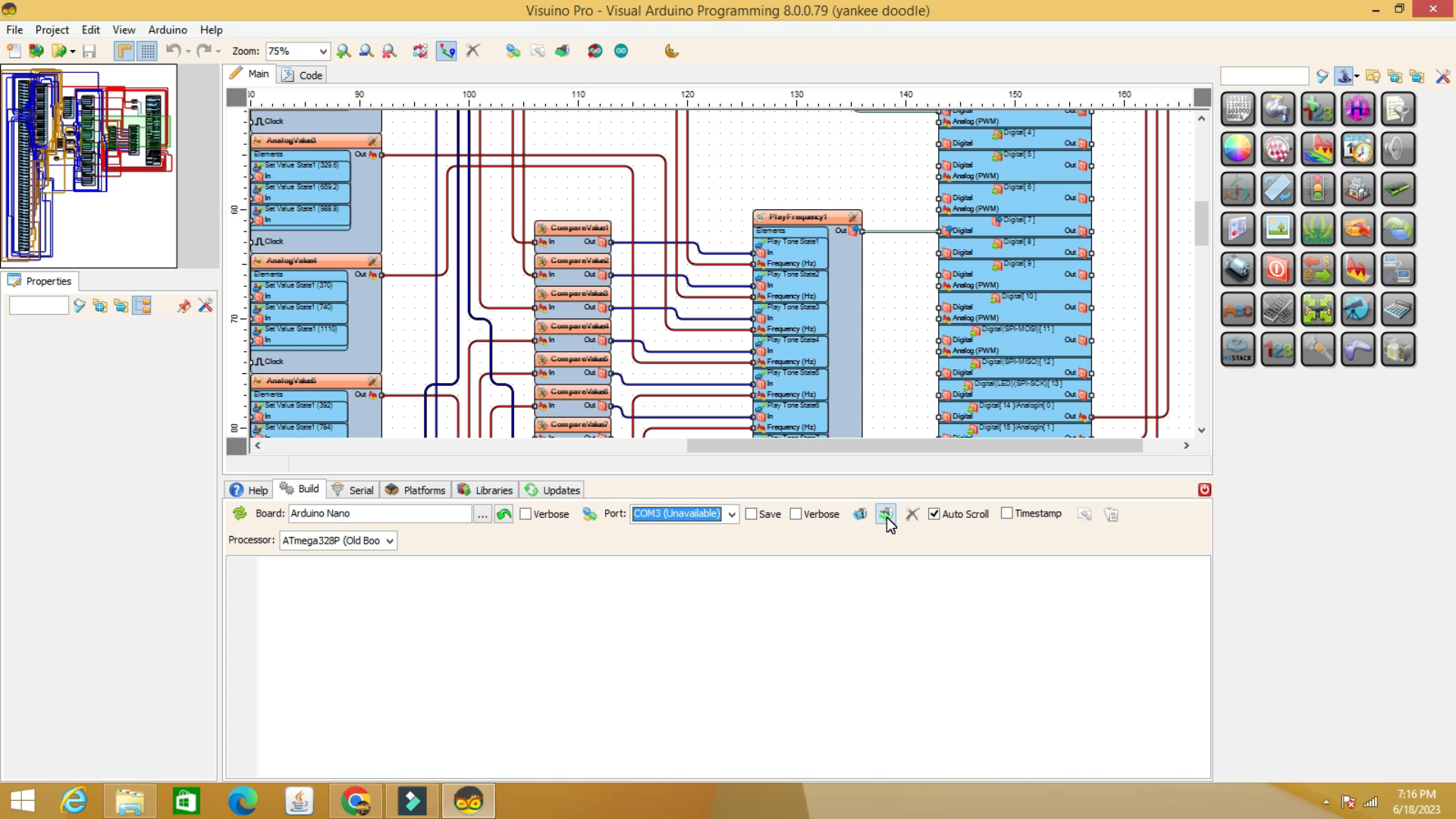
Task: Open the ABC text components category
Action: point(1238,309)
